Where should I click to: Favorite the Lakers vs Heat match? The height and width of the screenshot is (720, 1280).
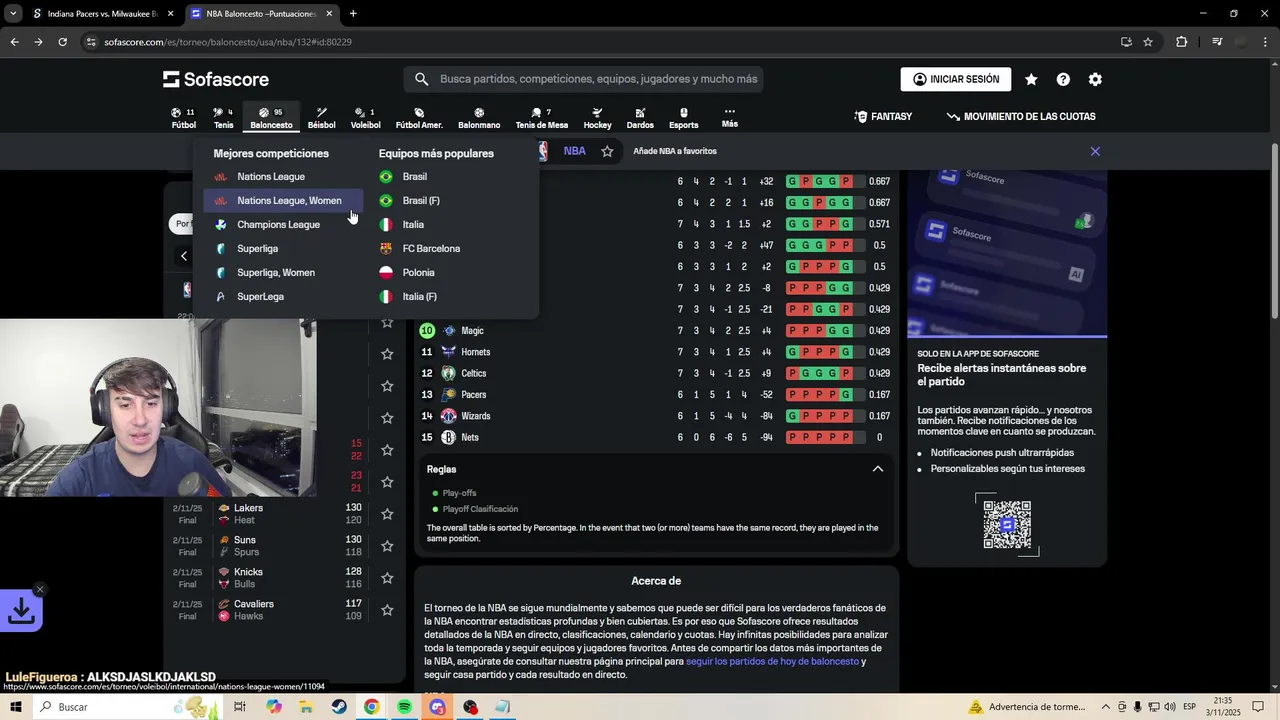tap(387, 514)
